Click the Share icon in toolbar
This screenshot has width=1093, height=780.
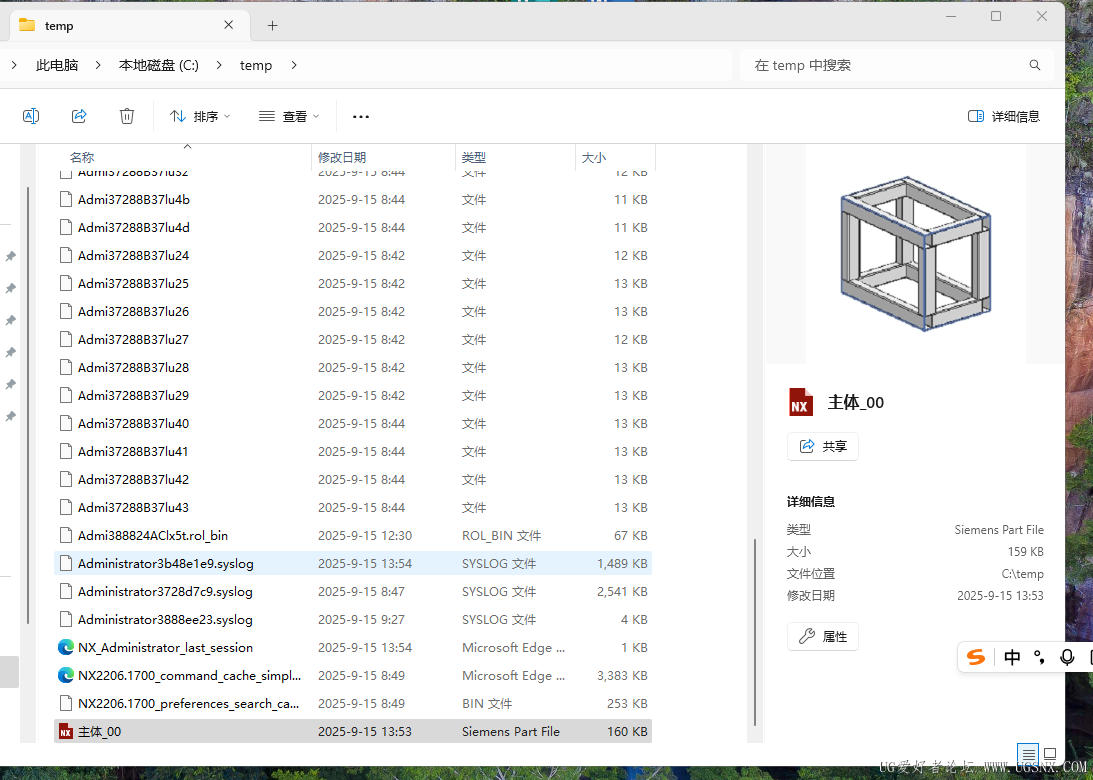click(79, 116)
